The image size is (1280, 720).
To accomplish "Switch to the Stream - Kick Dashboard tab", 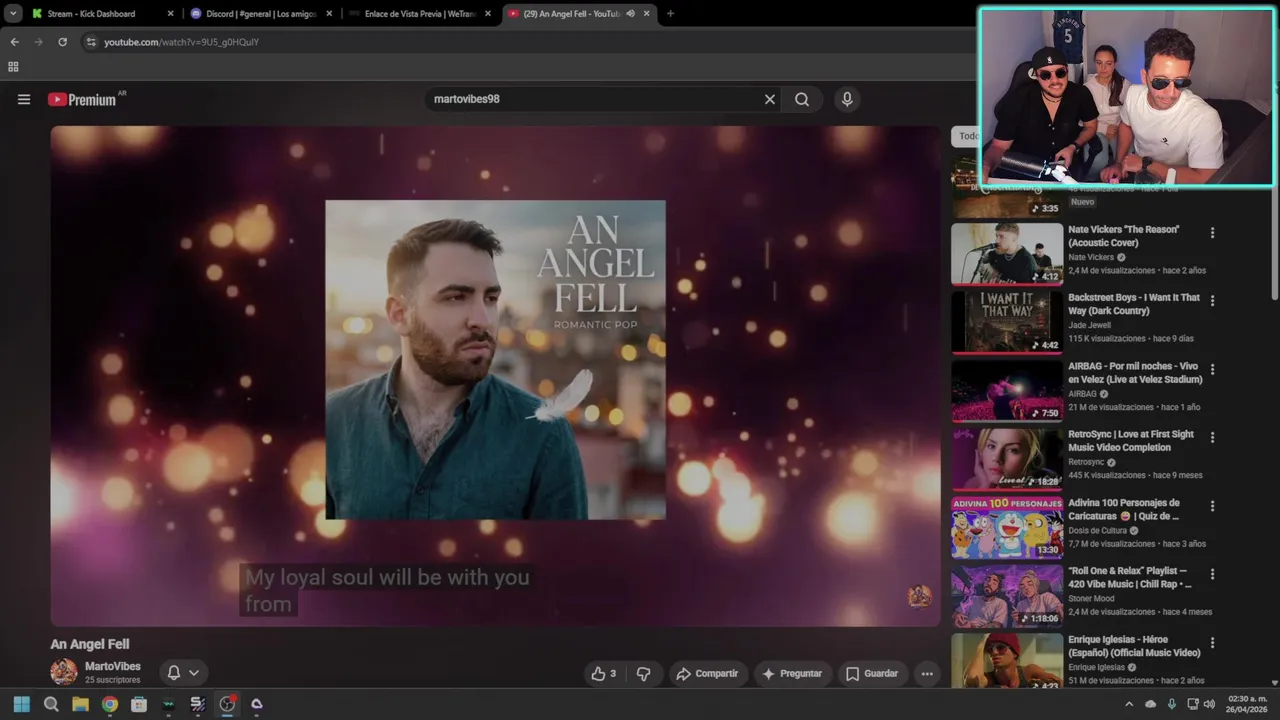I will click(103, 14).
